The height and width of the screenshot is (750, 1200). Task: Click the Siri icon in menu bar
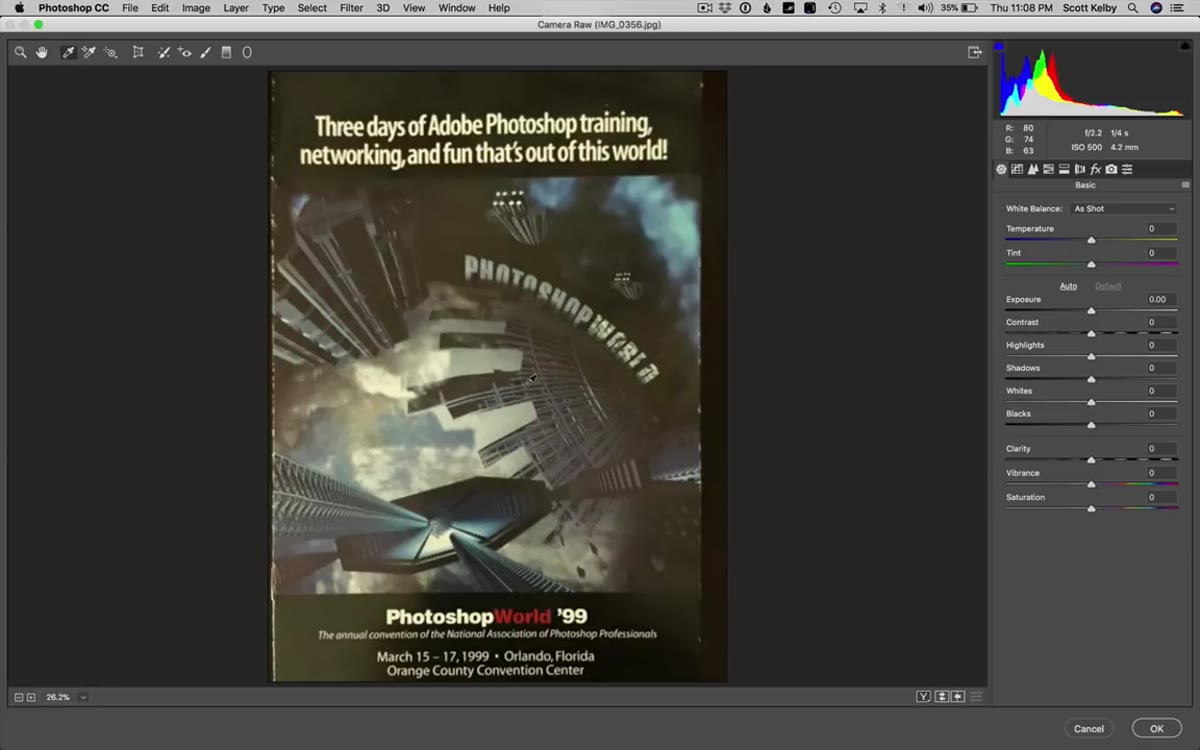point(1157,8)
